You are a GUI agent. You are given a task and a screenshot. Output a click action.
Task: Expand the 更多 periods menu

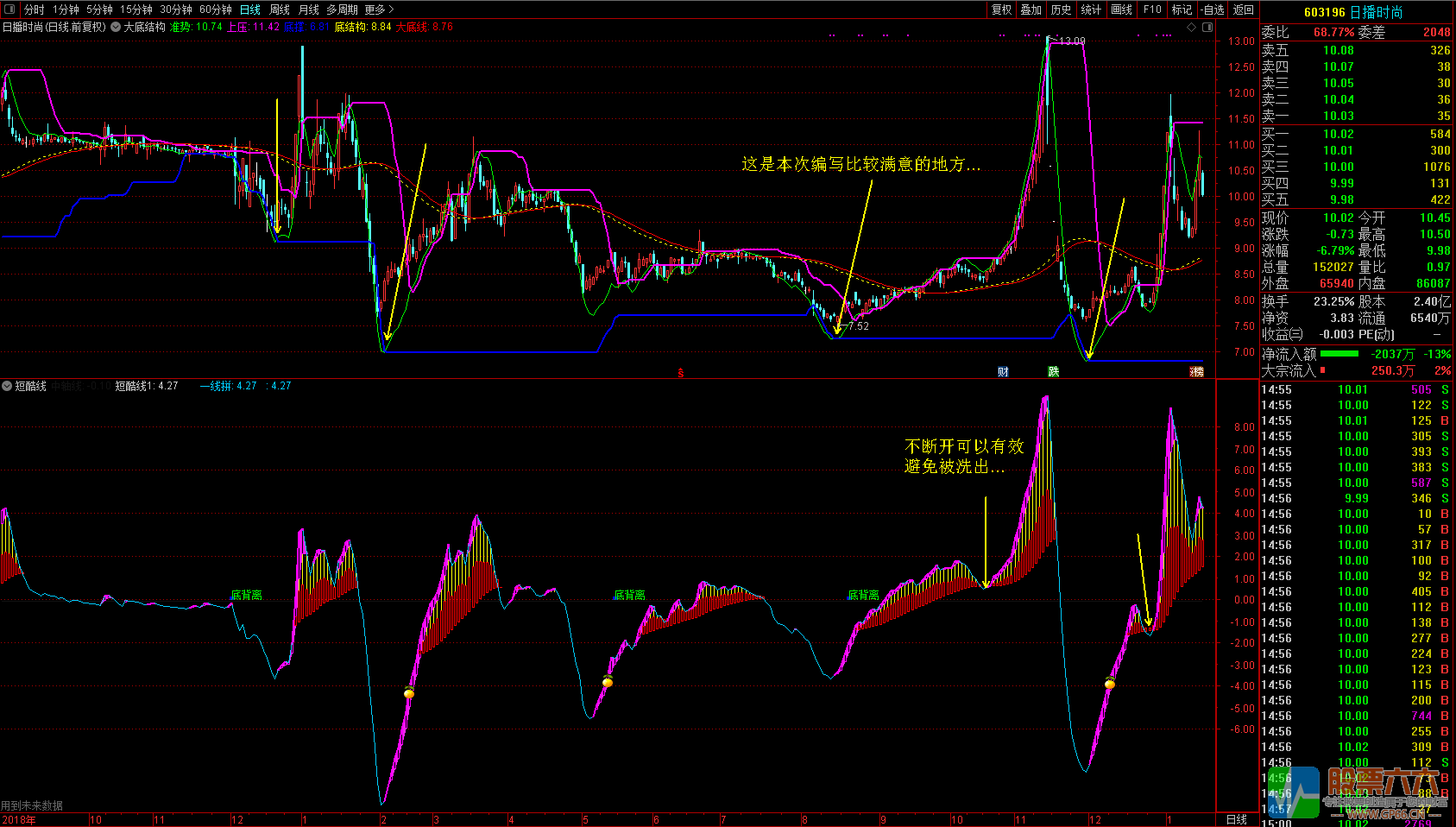(x=379, y=9)
